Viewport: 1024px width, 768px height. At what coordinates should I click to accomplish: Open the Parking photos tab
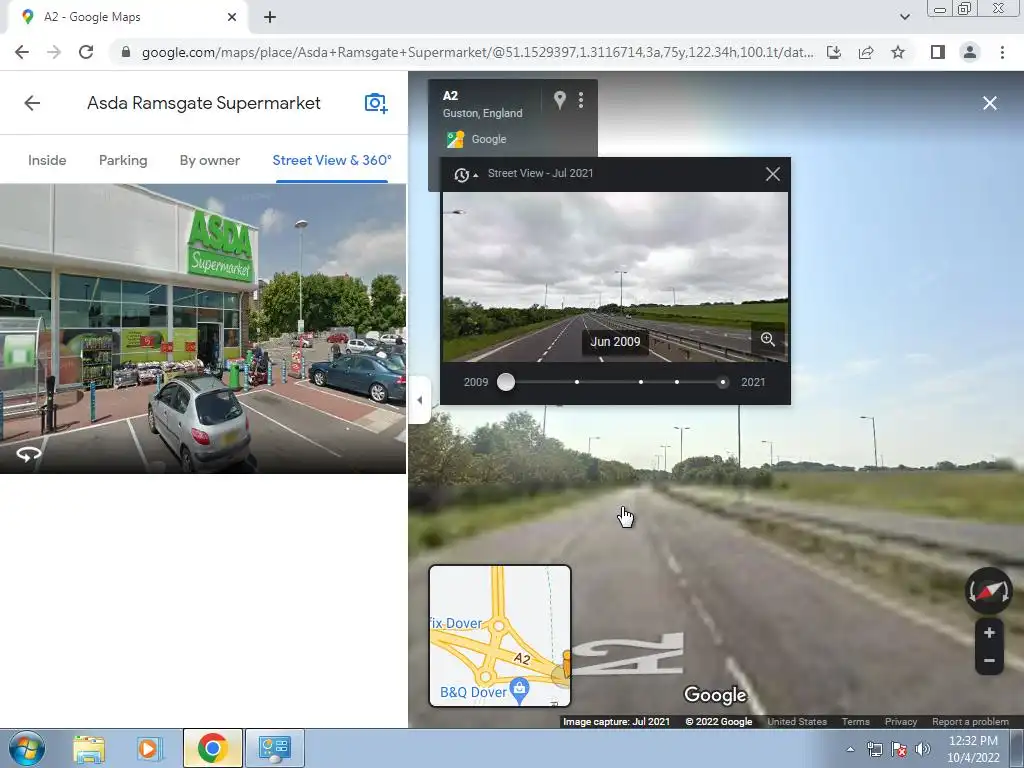(123, 160)
